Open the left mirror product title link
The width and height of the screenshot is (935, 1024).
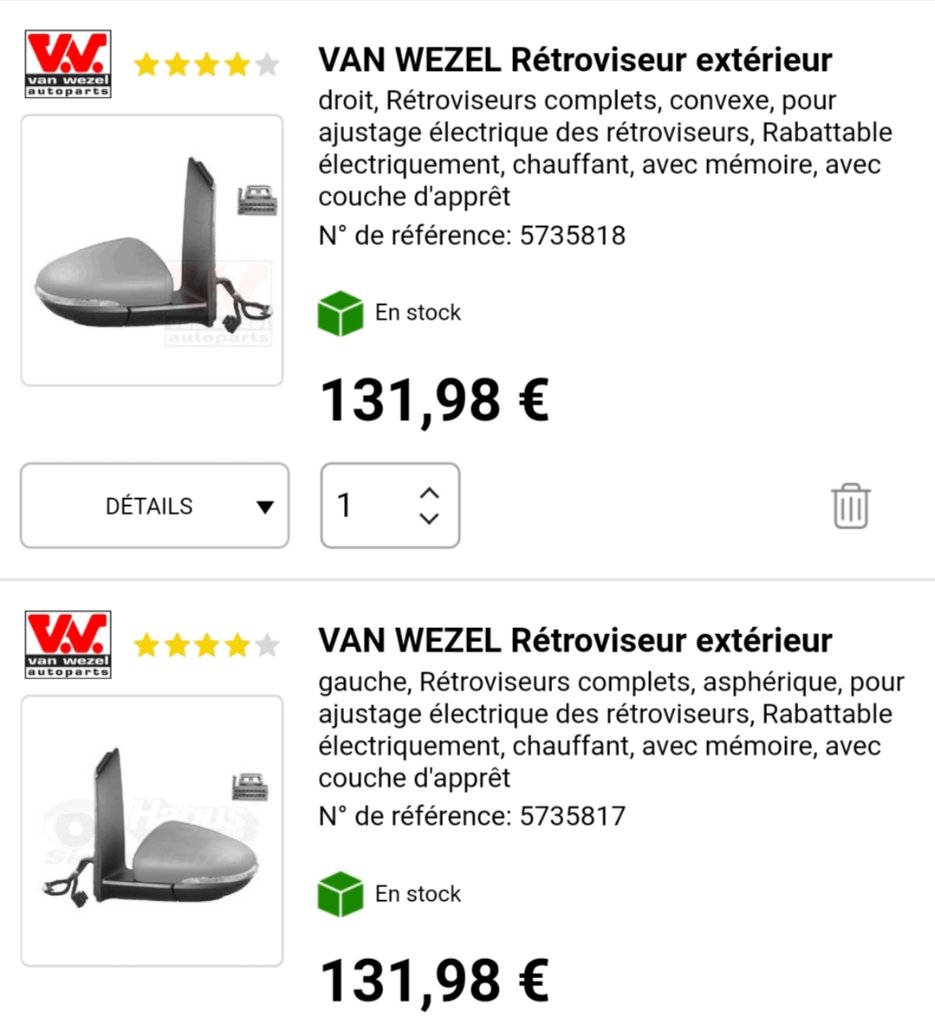coord(575,640)
